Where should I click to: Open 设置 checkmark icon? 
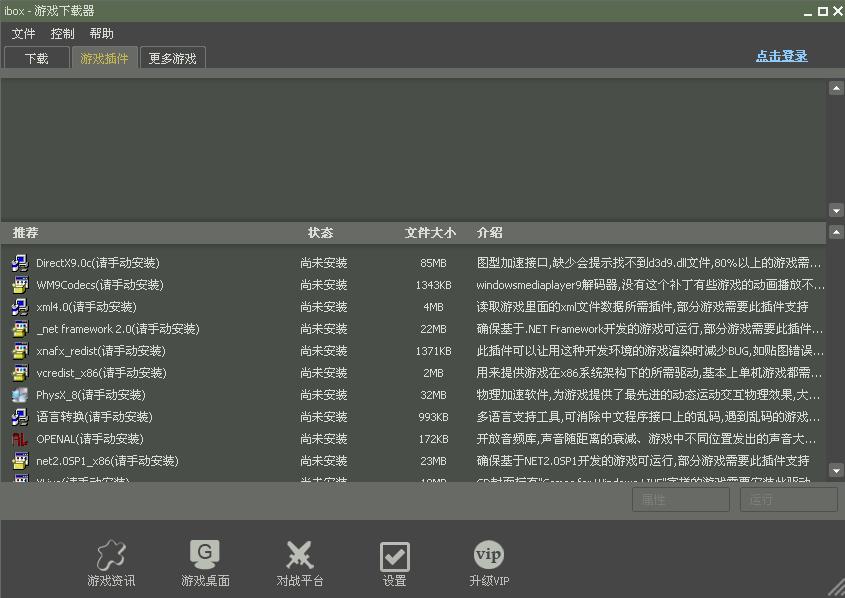click(x=394, y=557)
